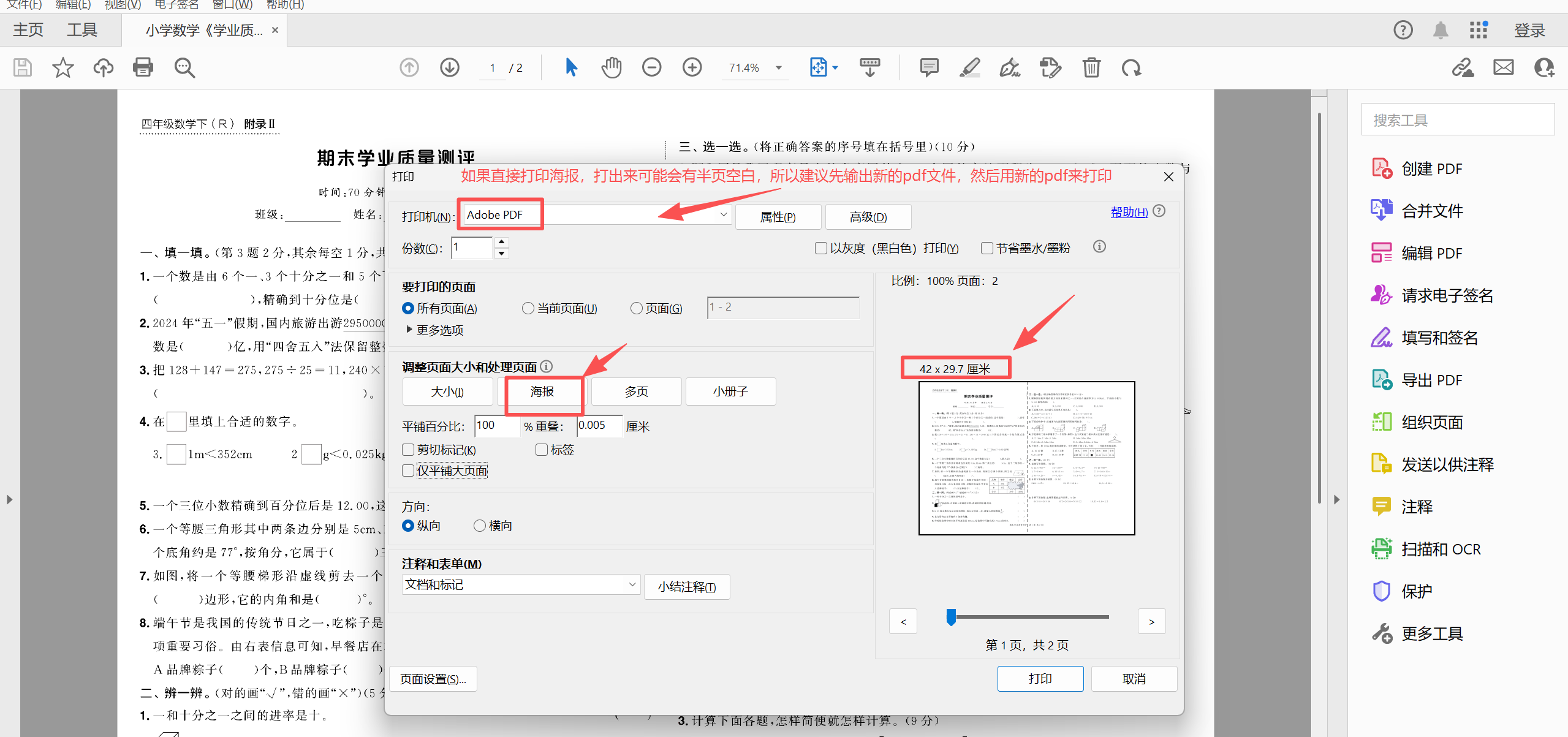Viewport: 1568px width, 737px height.
Task: Select the hand pan tool
Action: [x=611, y=67]
